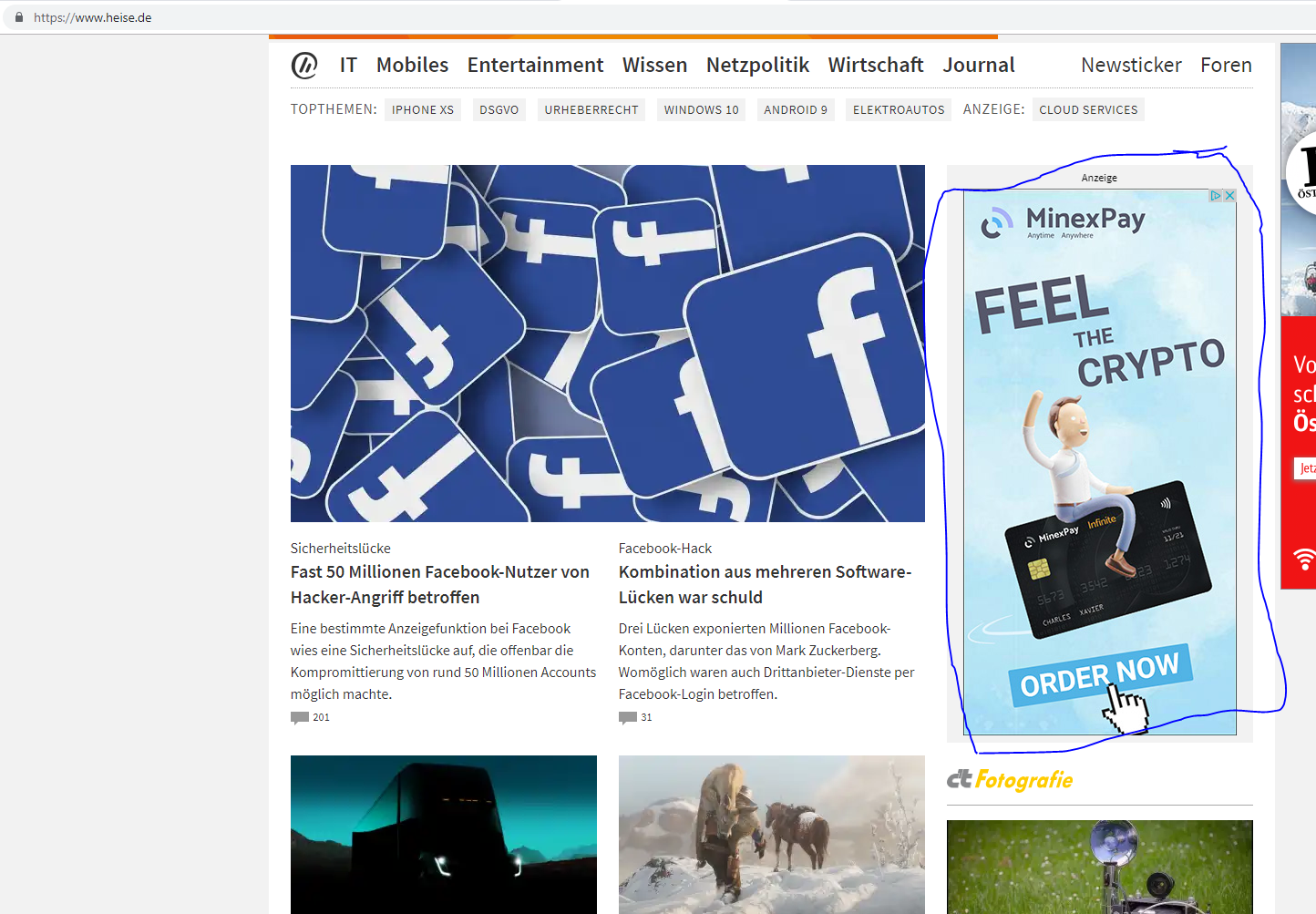This screenshot has height=914, width=1316.
Task: Close the MinexPay ad with X icon
Action: (x=1229, y=196)
